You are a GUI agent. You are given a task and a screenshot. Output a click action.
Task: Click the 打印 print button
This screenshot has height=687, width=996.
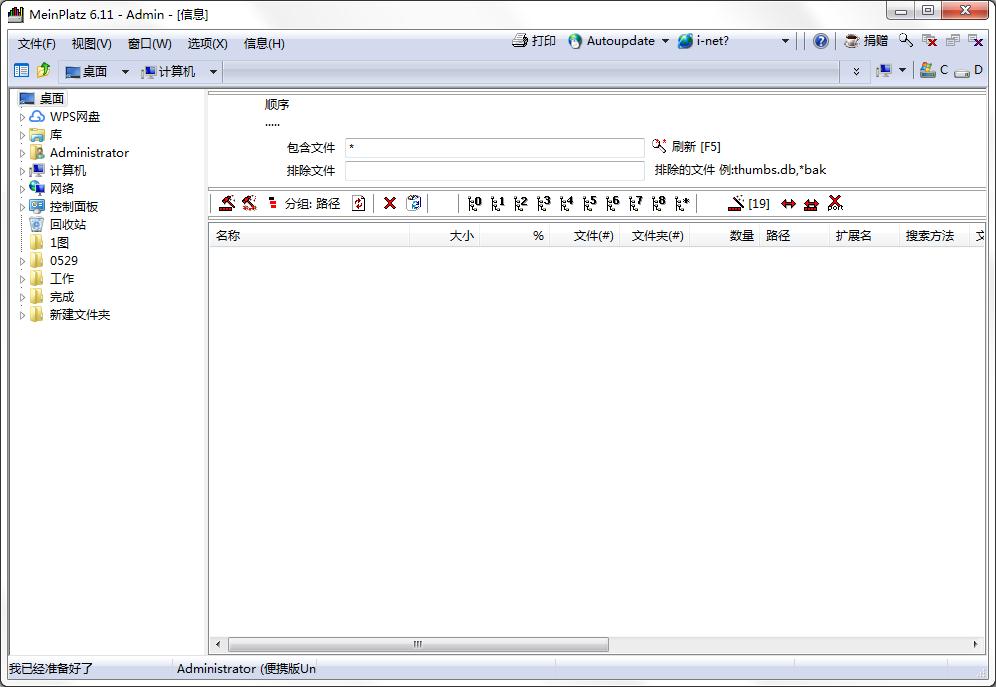[x=534, y=41]
